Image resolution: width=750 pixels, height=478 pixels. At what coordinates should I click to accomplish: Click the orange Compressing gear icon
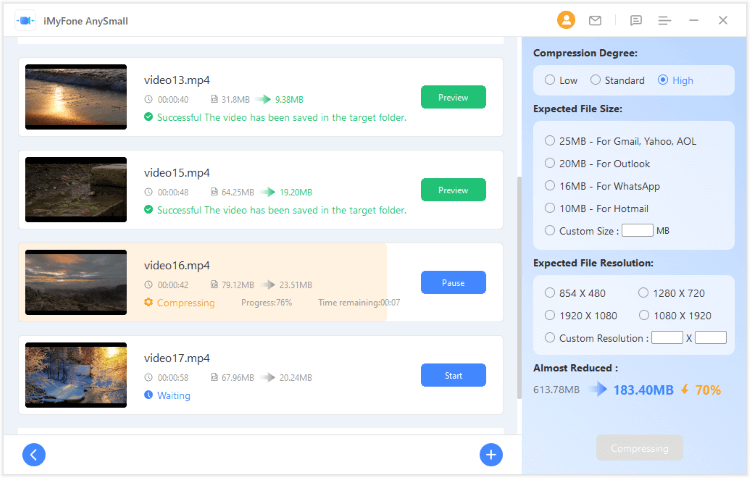pos(148,302)
